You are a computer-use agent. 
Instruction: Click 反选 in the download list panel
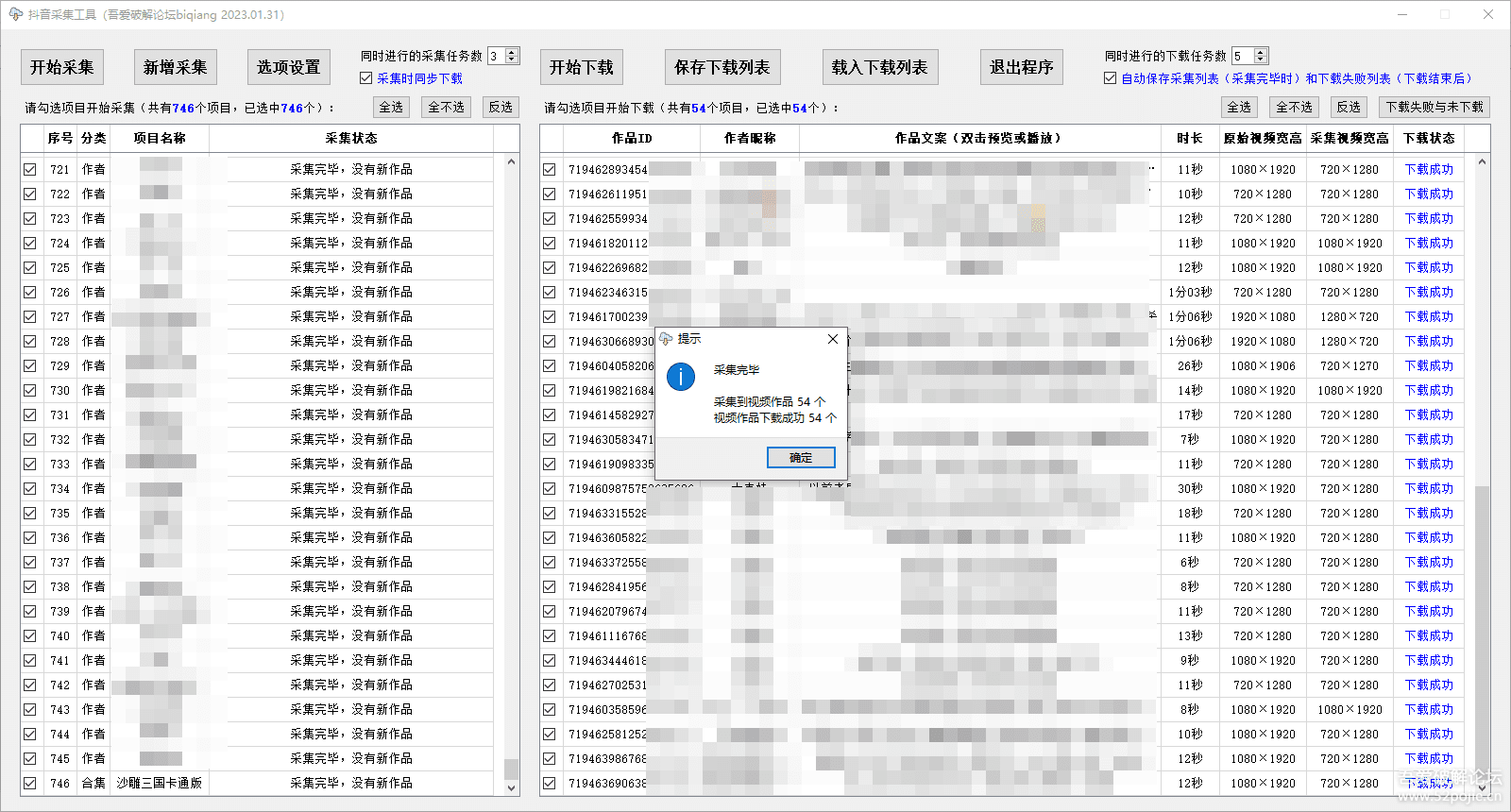coord(1349,107)
